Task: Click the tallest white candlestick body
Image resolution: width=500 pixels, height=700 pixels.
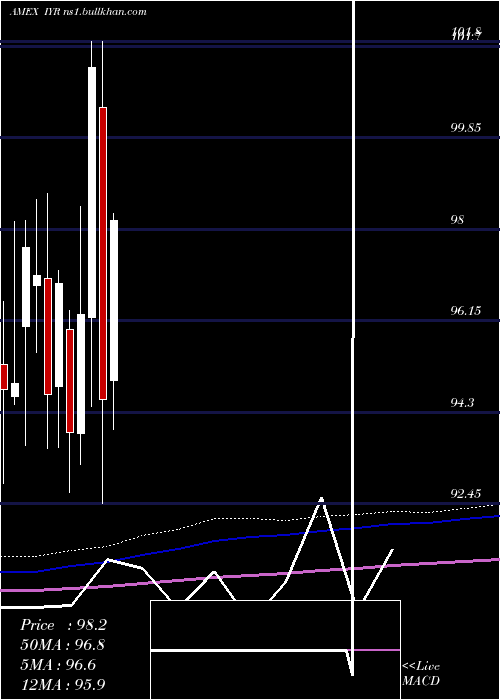Action: click(92, 192)
